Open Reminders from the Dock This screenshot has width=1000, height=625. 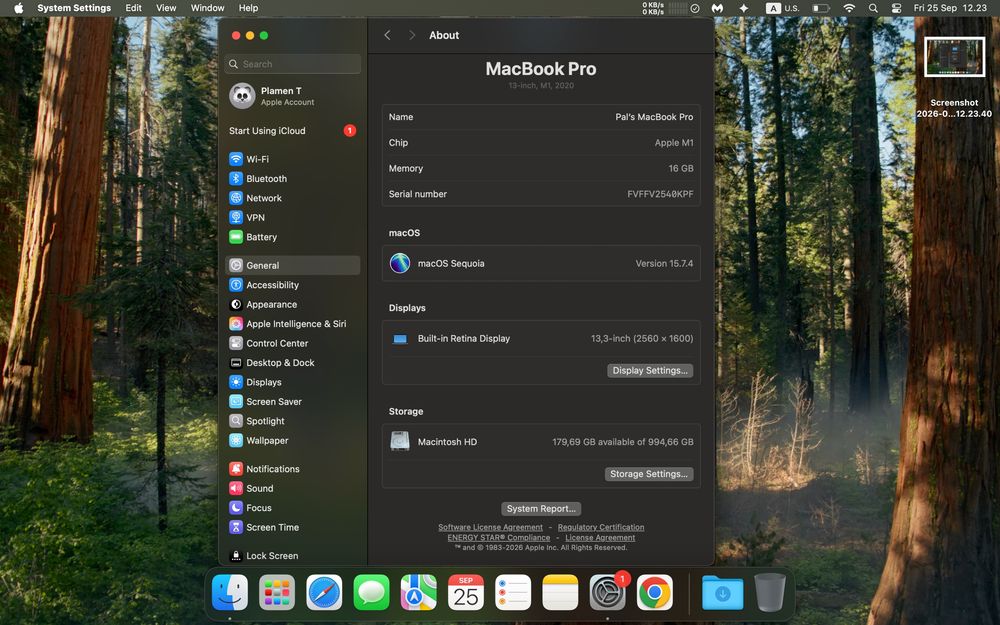(x=513, y=592)
